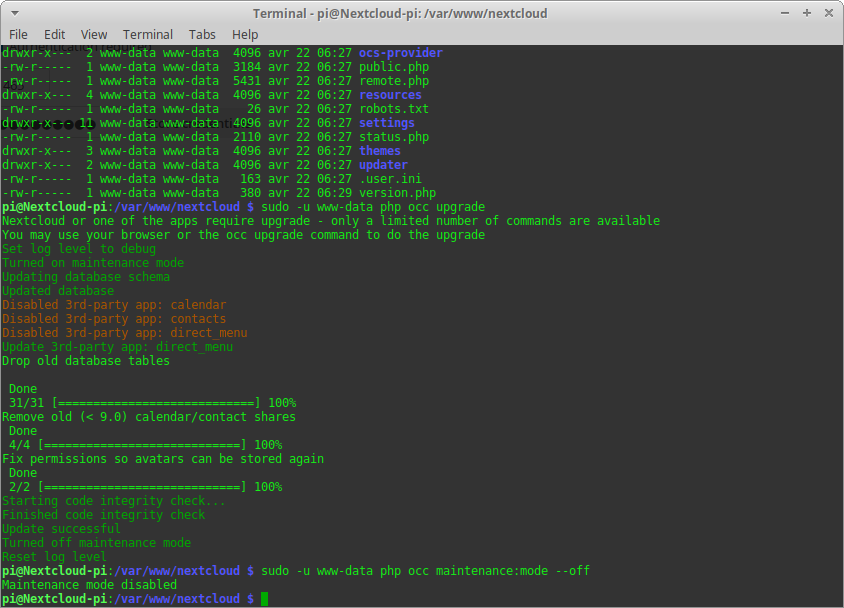
Task: Click 'Disabled 3rd-party app: calendar' line
Action: click(114, 305)
